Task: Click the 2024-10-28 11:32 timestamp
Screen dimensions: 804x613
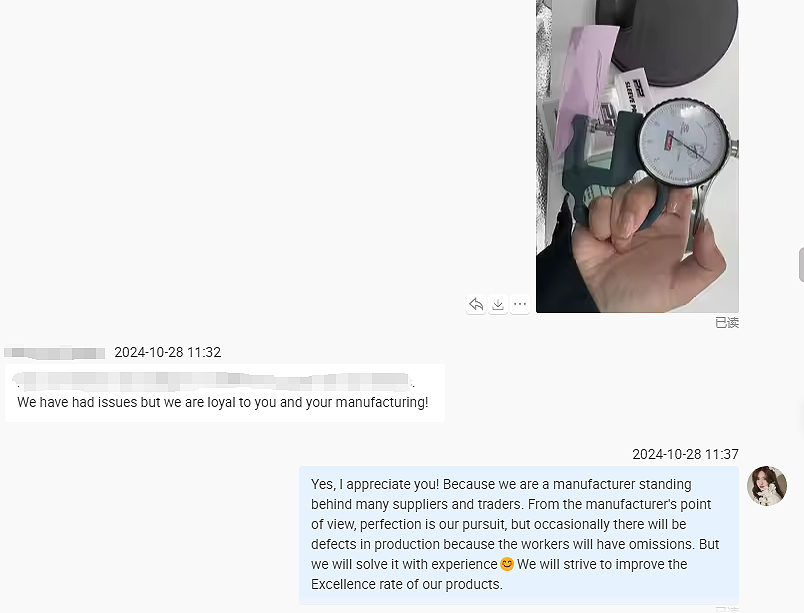Action: coord(168,353)
